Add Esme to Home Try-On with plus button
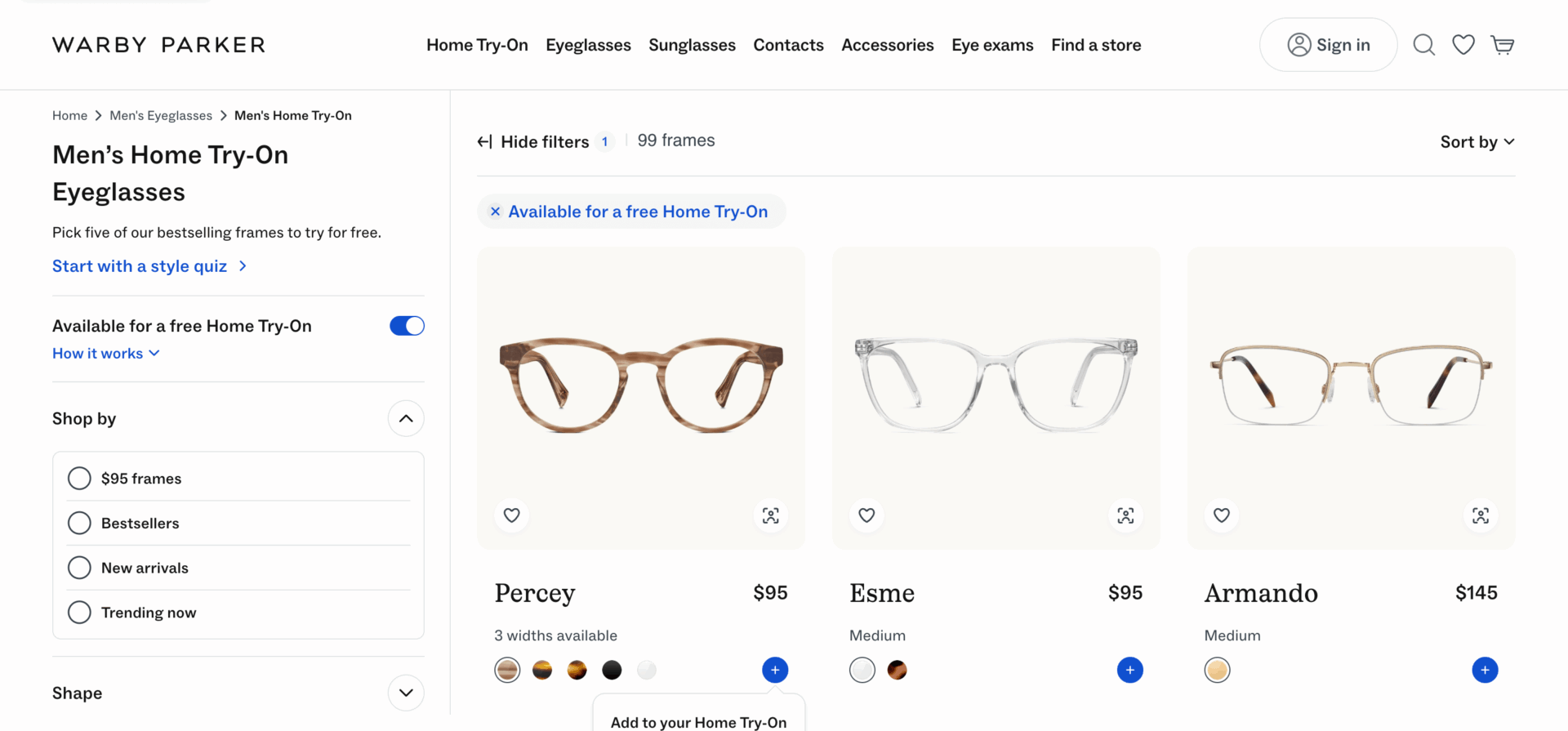Image resolution: width=1568 pixels, height=731 pixels. tap(1130, 670)
